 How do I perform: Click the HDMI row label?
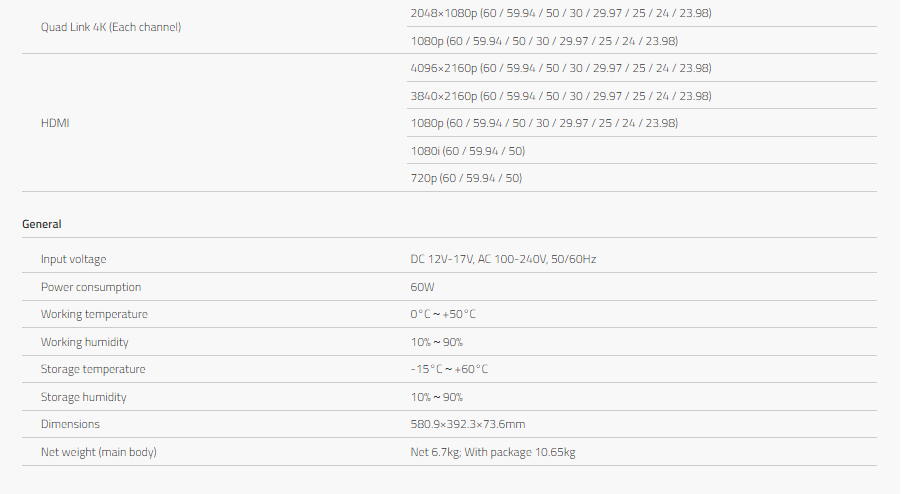coord(55,123)
